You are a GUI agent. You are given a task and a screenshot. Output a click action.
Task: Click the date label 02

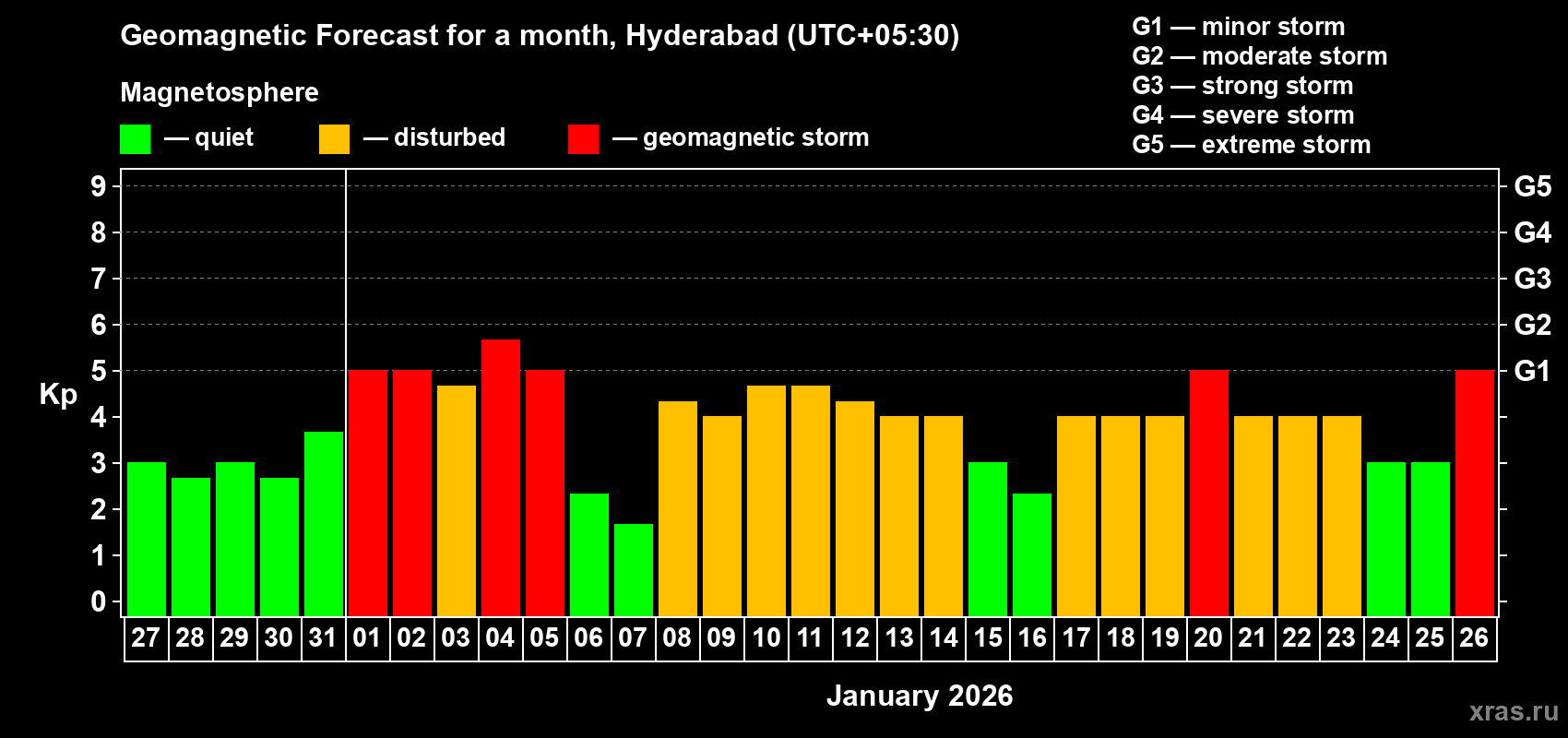tap(411, 637)
